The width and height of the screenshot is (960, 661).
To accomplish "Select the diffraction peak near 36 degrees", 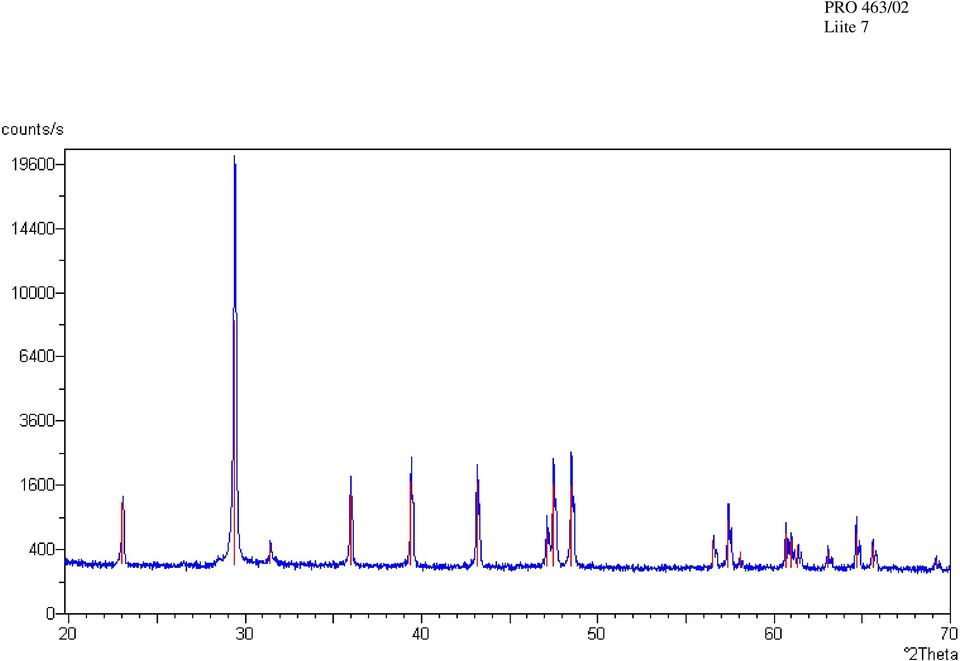I will coord(351,520).
